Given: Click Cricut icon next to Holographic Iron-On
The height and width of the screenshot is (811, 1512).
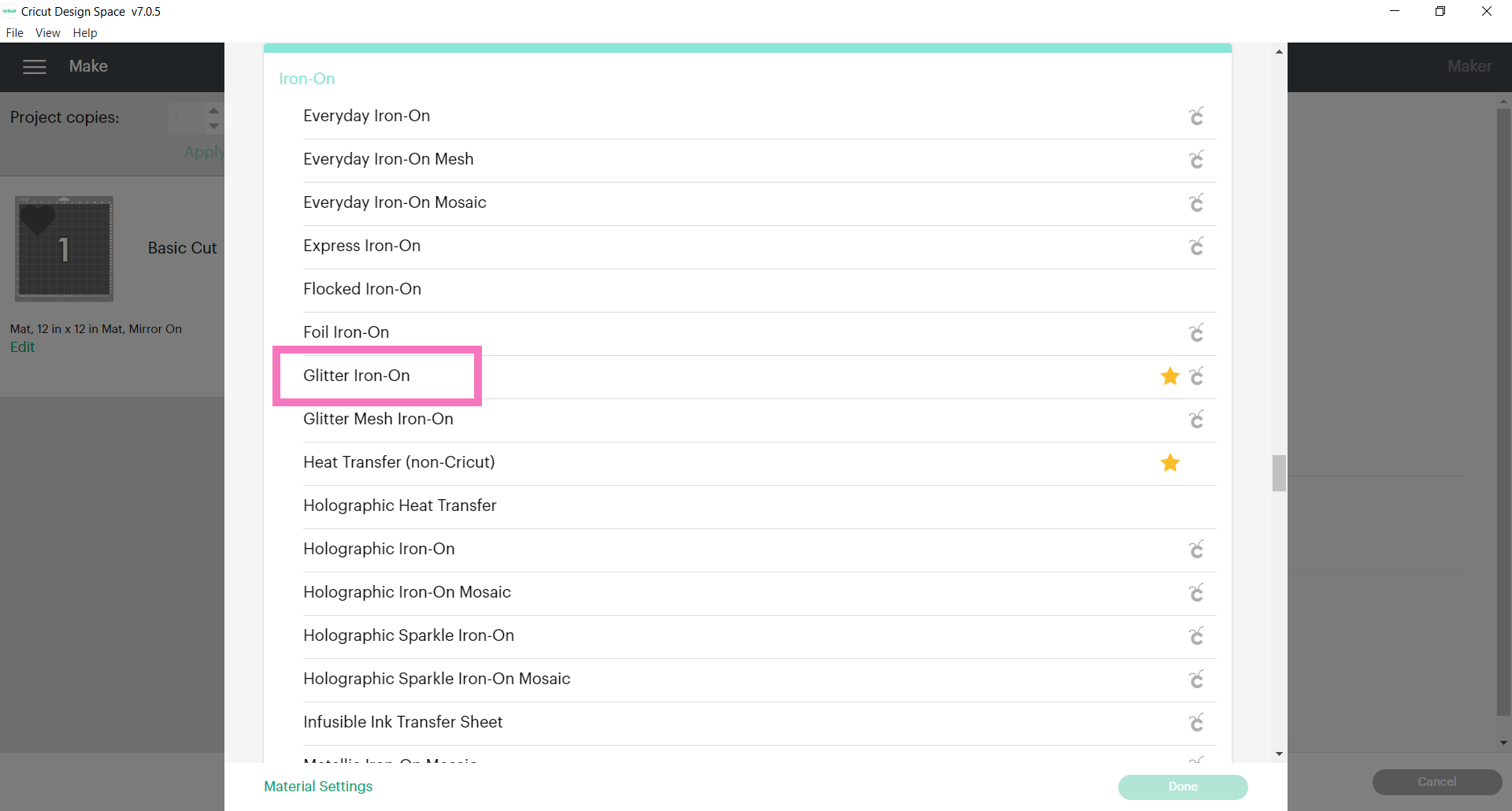Looking at the screenshot, I should point(1196,550).
